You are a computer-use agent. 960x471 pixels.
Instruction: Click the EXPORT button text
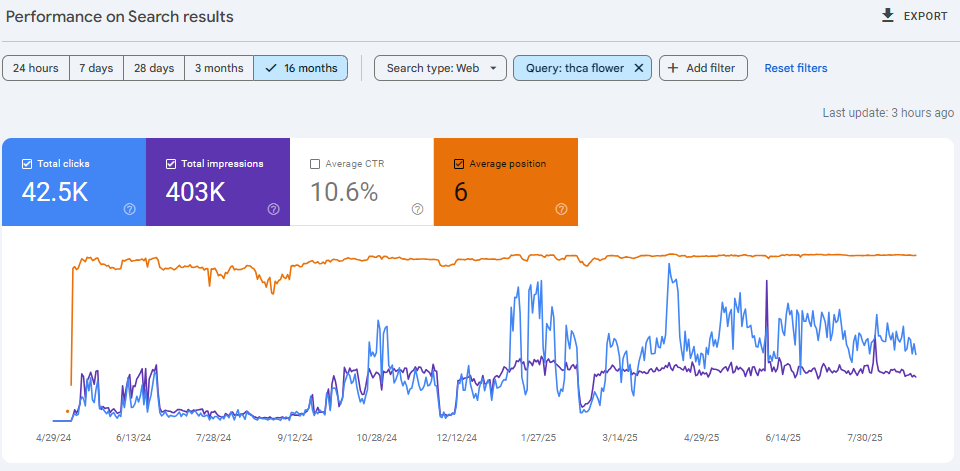coord(926,16)
